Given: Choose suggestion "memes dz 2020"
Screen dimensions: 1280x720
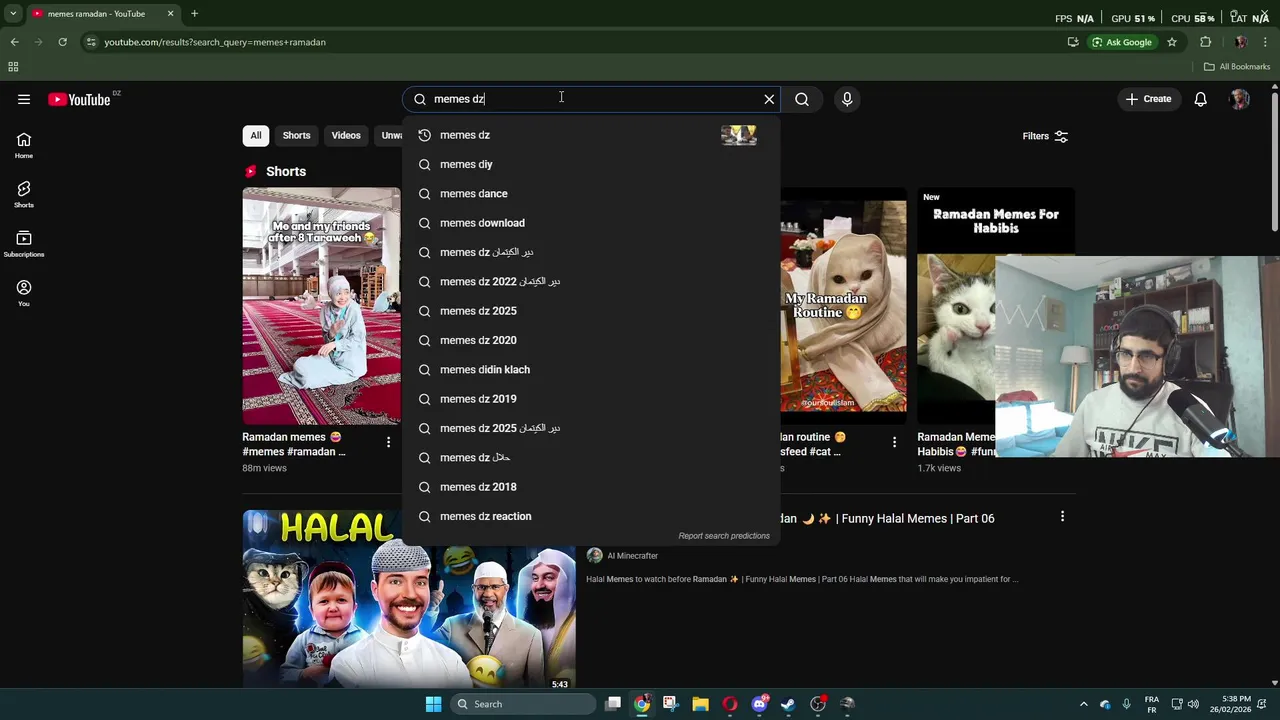Looking at the screenshot, I should (x=590, y=340).
